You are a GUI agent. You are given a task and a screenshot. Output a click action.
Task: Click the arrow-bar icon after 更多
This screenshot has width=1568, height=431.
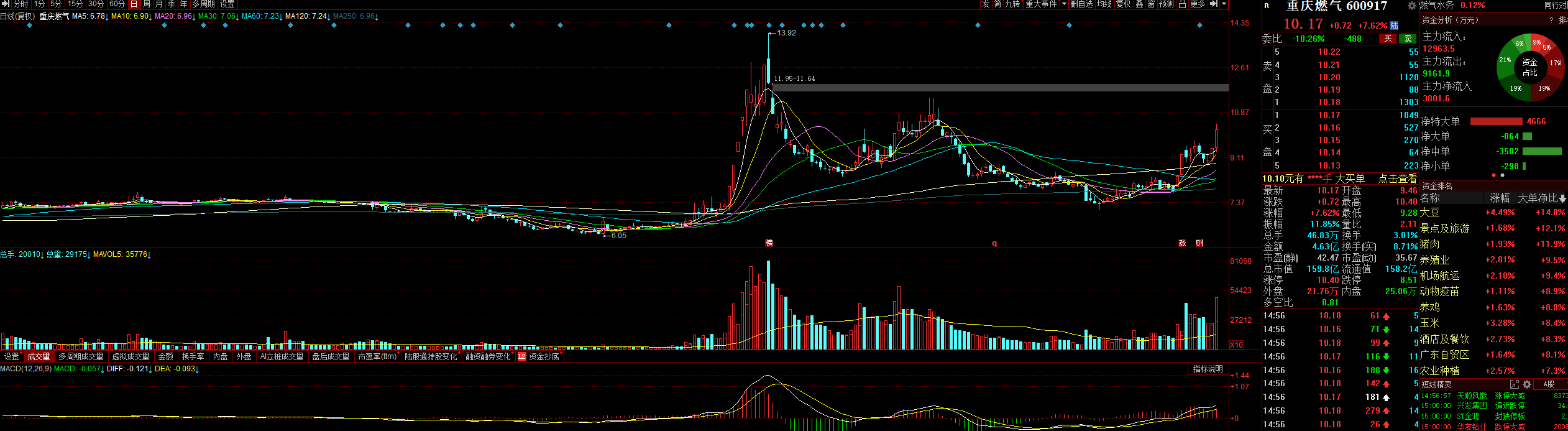click(1213, 4)
